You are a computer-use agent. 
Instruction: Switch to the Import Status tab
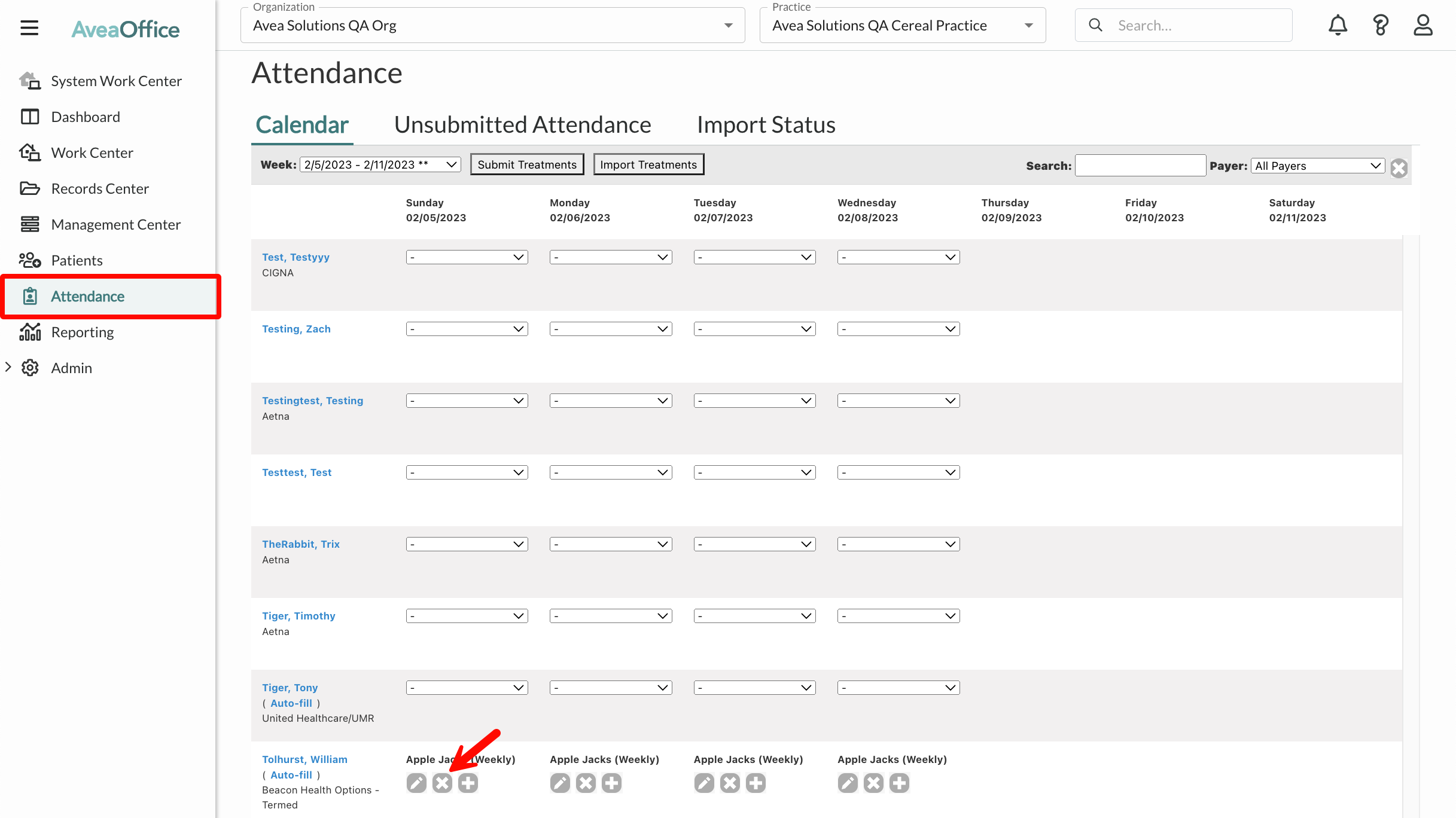(x=766, y=125)
